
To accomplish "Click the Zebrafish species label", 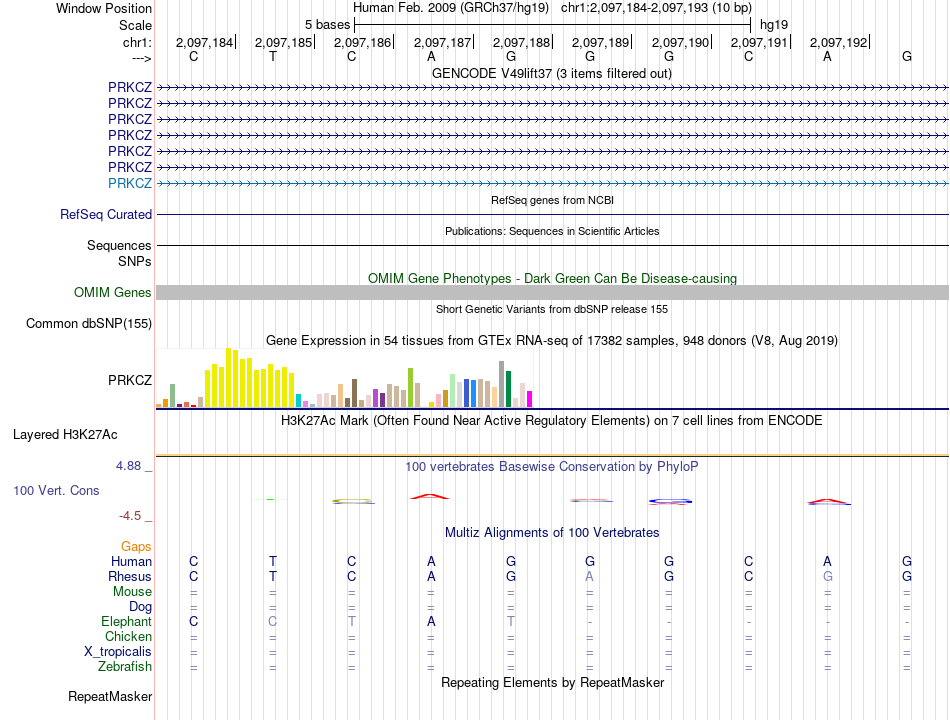I will coord(125,667).
